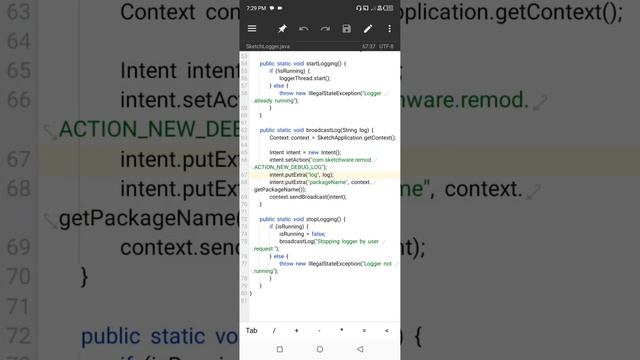640x360 pixels.
Task: Tap Android back triangle button
Action: pos(360,349)
